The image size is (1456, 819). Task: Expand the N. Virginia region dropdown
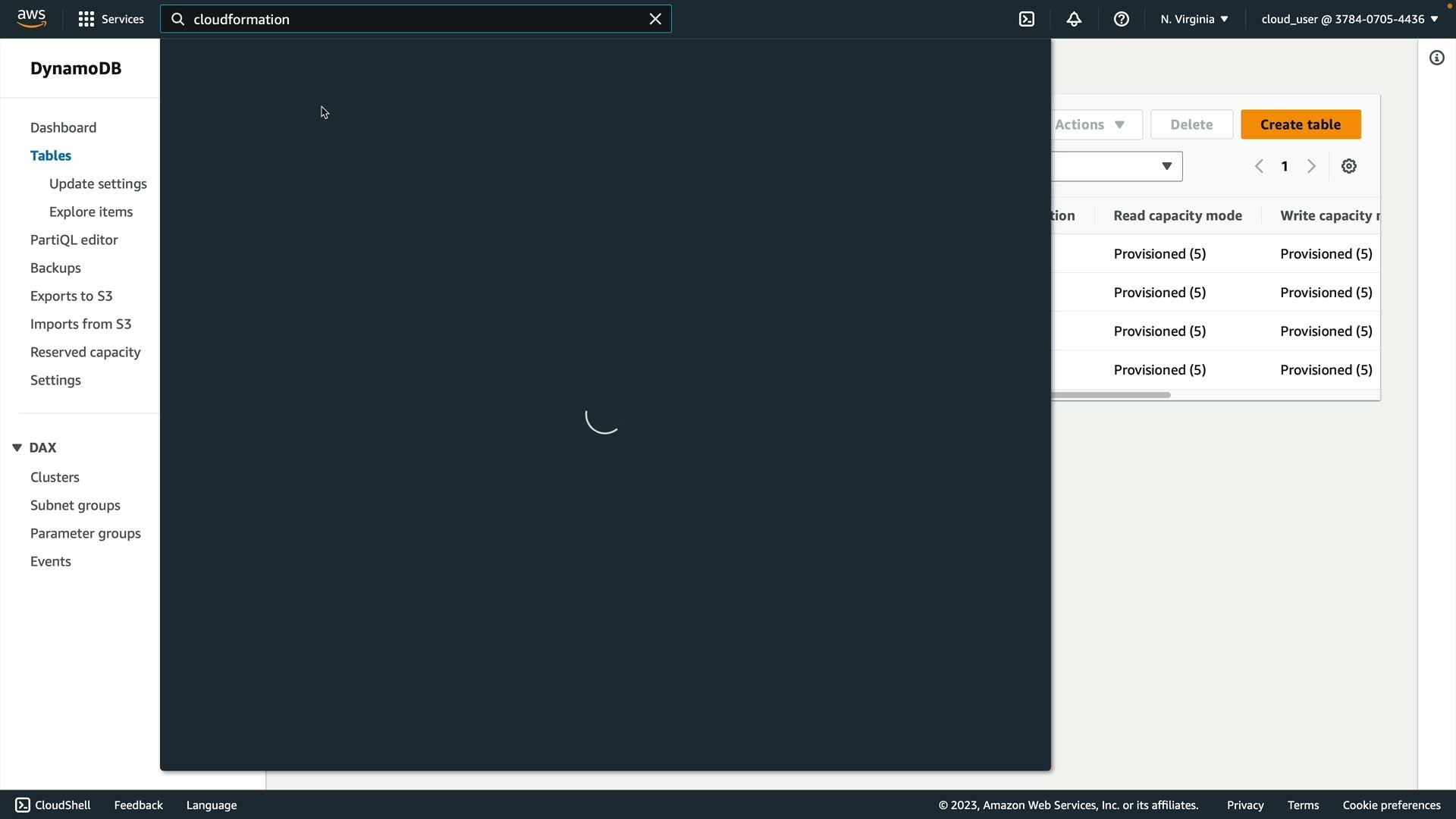coord(1194,19)
